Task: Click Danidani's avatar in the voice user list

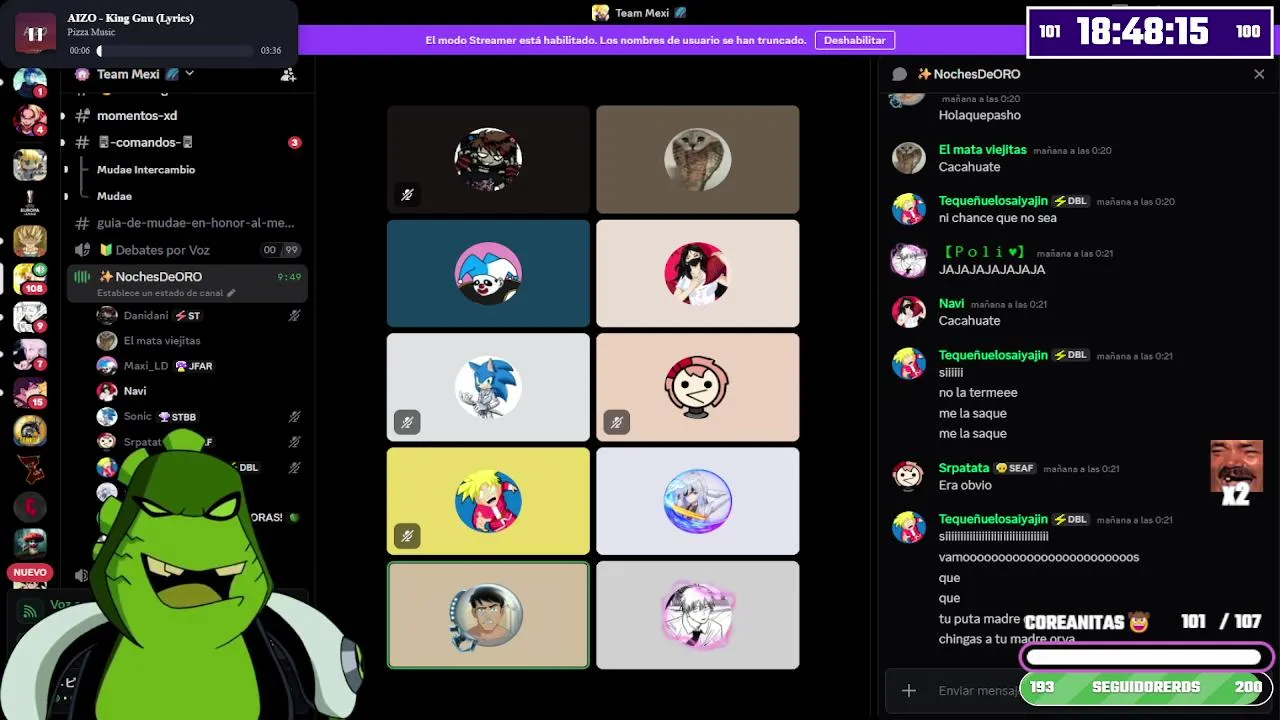Action: pos(107,316)
